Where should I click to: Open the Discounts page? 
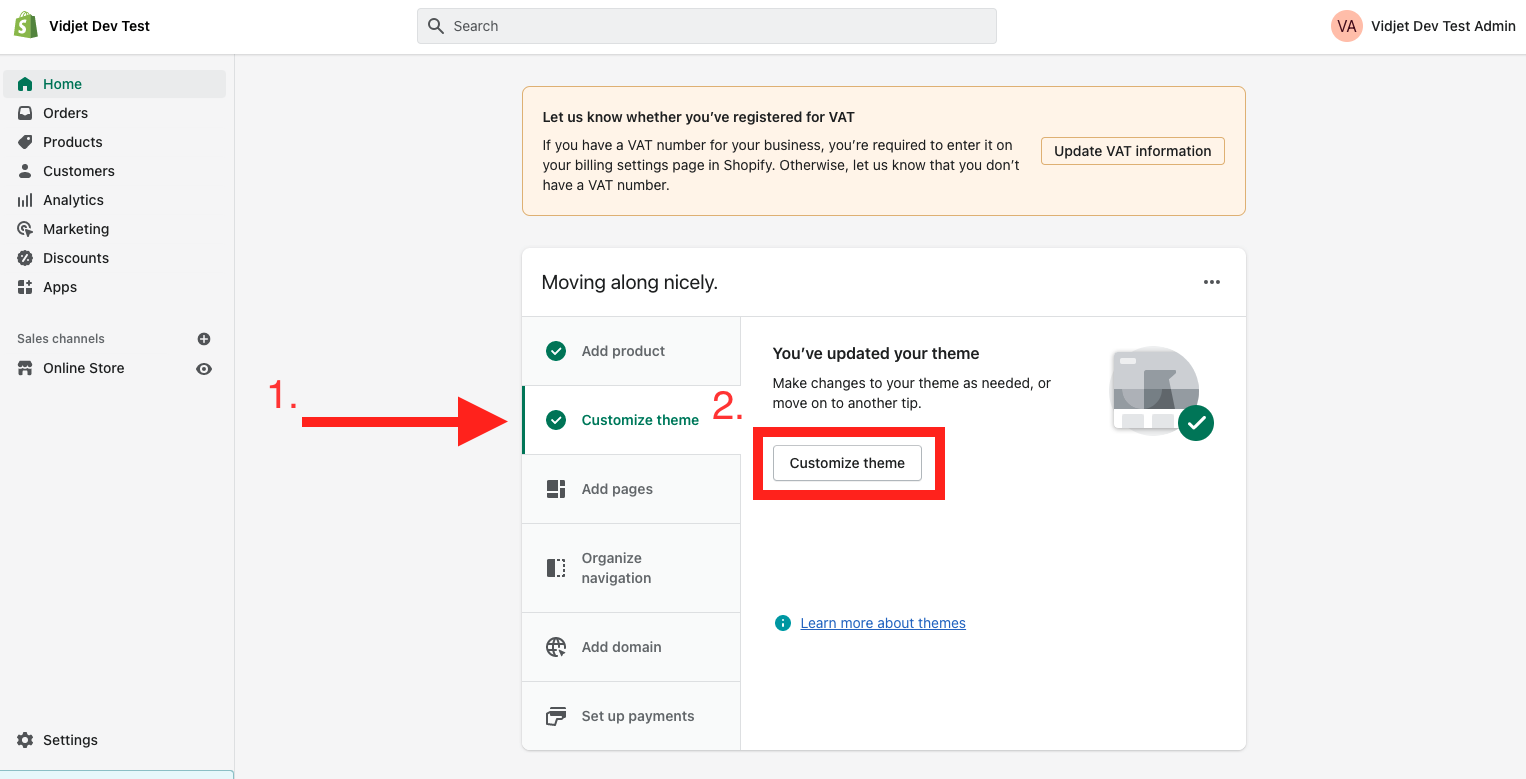click(115, 258)
